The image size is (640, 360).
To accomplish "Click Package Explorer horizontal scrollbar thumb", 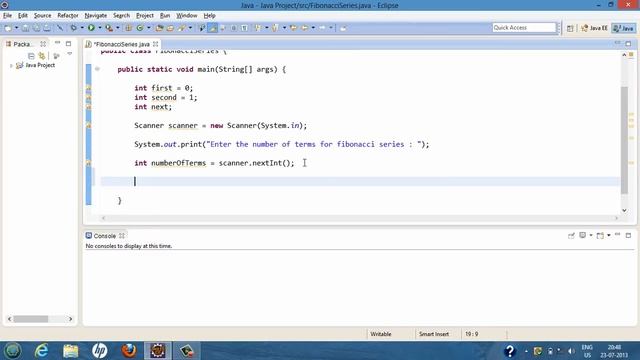I will point(31,319).
